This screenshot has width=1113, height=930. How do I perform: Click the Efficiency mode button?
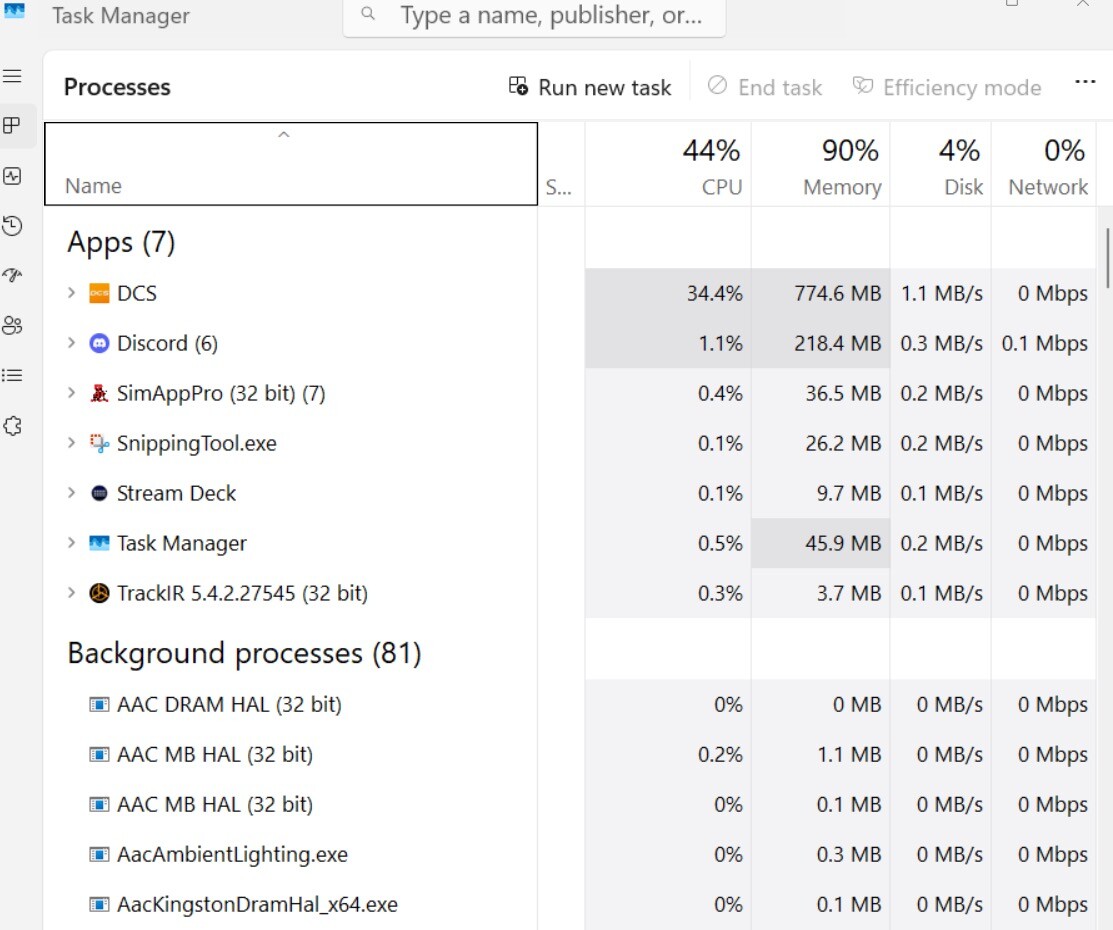click(947, 87)
